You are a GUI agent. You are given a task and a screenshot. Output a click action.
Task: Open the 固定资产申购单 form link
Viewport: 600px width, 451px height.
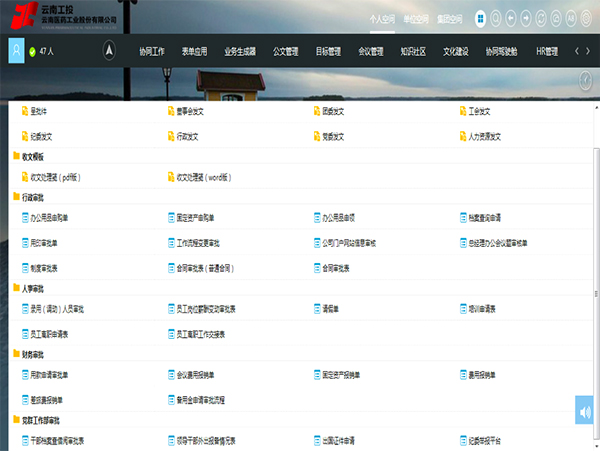(195, 218)
